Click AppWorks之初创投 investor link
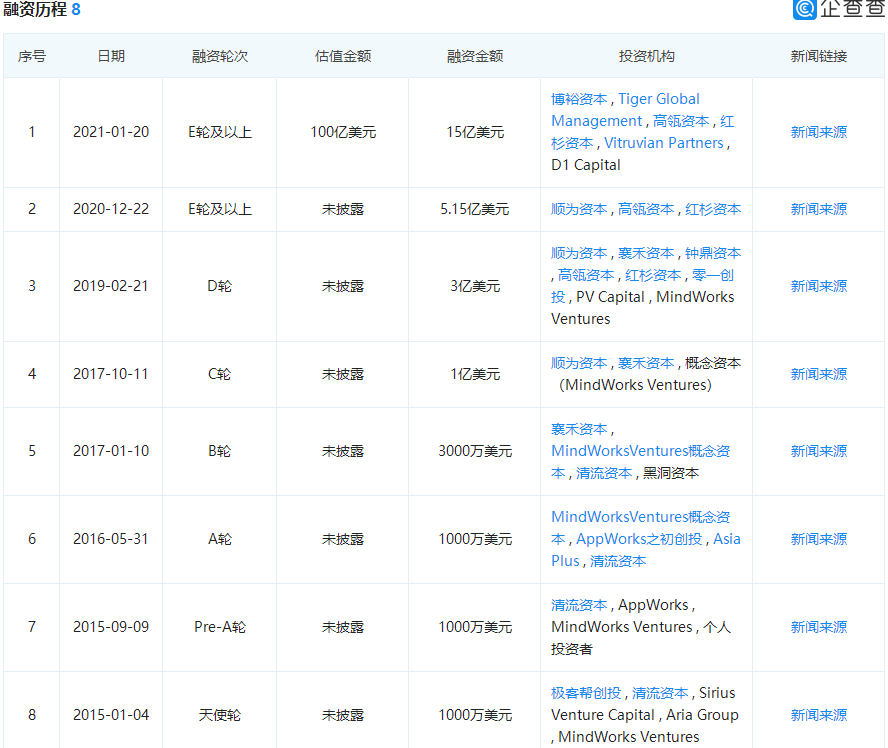The image size is (888, 748). point(640,539)
